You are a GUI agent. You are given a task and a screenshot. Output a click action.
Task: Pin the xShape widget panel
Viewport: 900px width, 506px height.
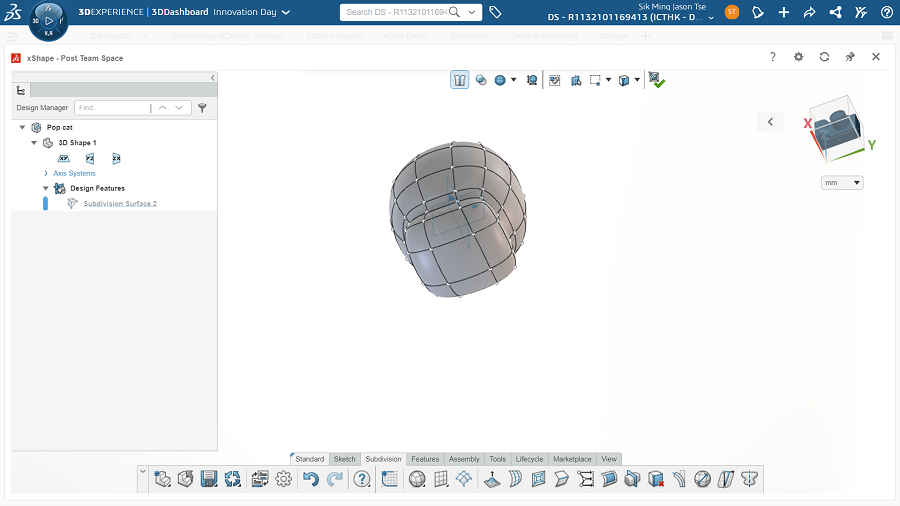point(850,57)
